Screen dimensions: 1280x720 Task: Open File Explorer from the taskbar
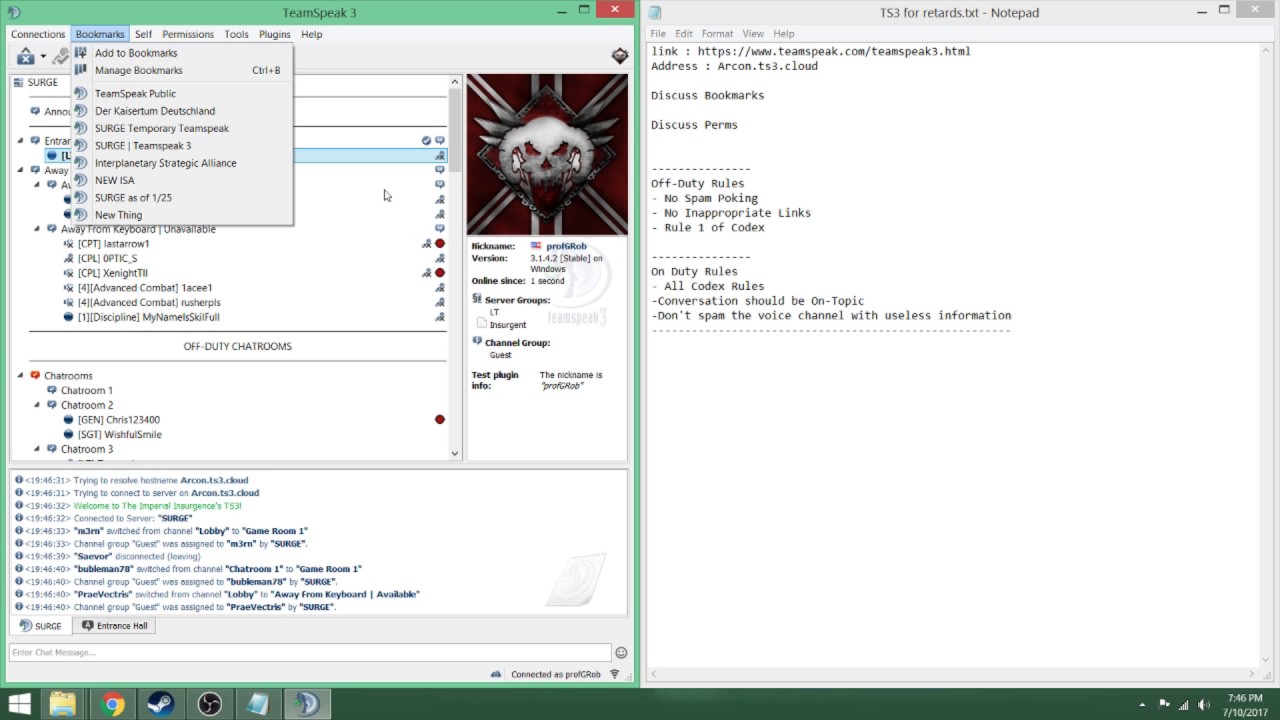pyautogui.click(x=63, y=704)
